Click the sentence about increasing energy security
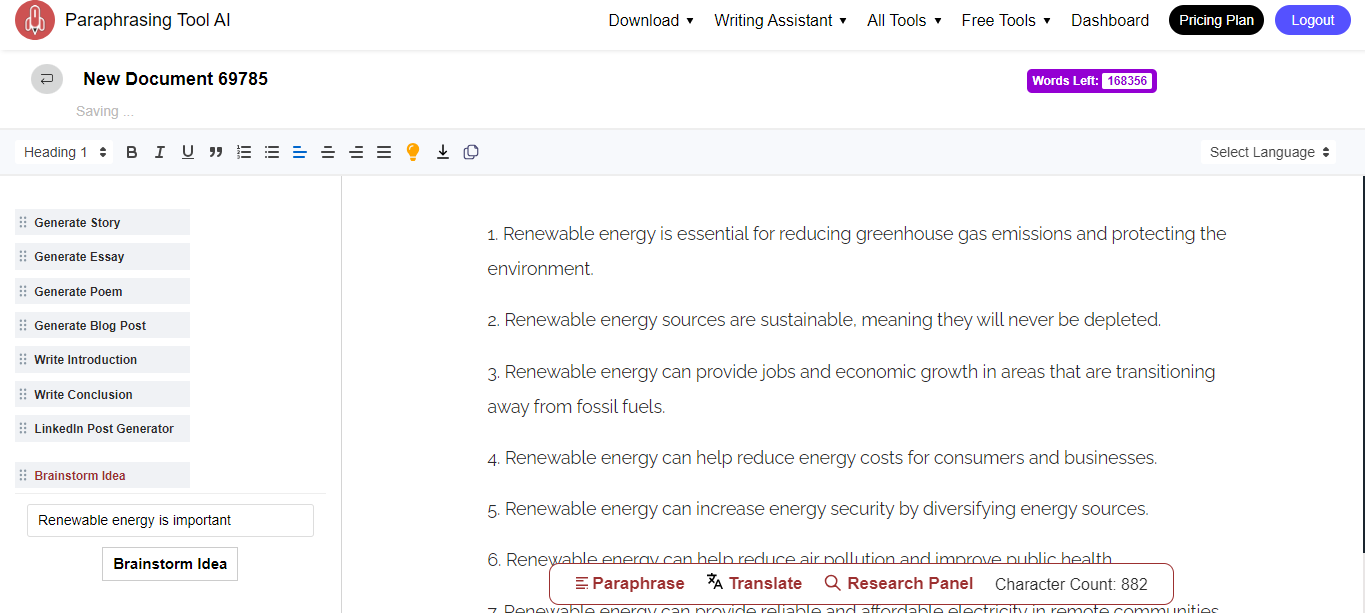1365x613 pixels. [818, 509]
